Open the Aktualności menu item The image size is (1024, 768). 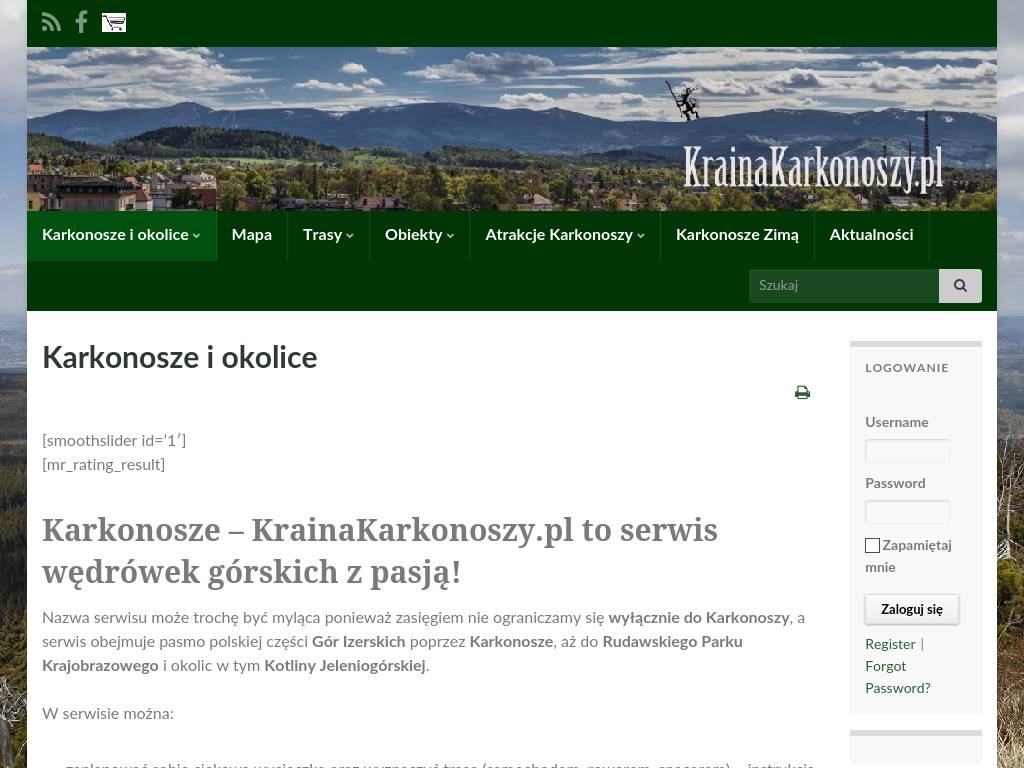point(871,235)
